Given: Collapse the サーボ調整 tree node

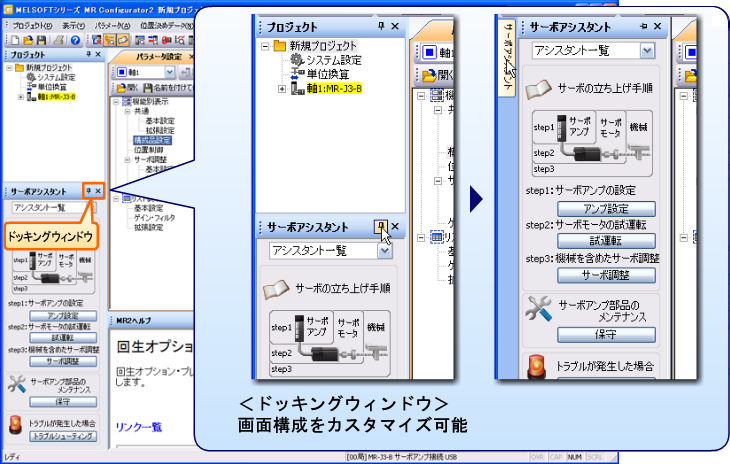Looking at the screenshot, I should [x=127, y=160].
